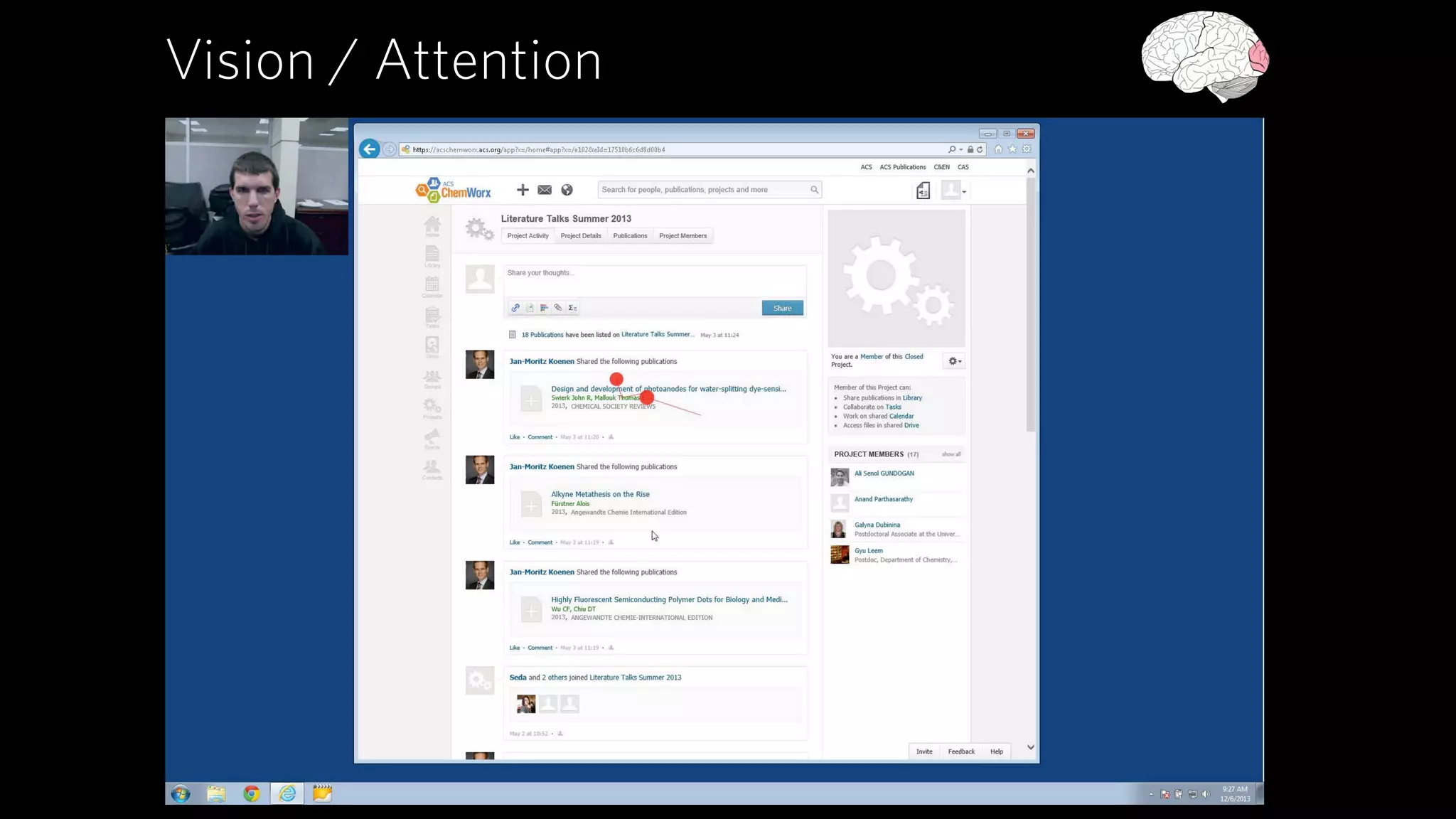Screen dimensions: 1456x819
Task: Insert a link with the chain icon
Action: point(515,308)
